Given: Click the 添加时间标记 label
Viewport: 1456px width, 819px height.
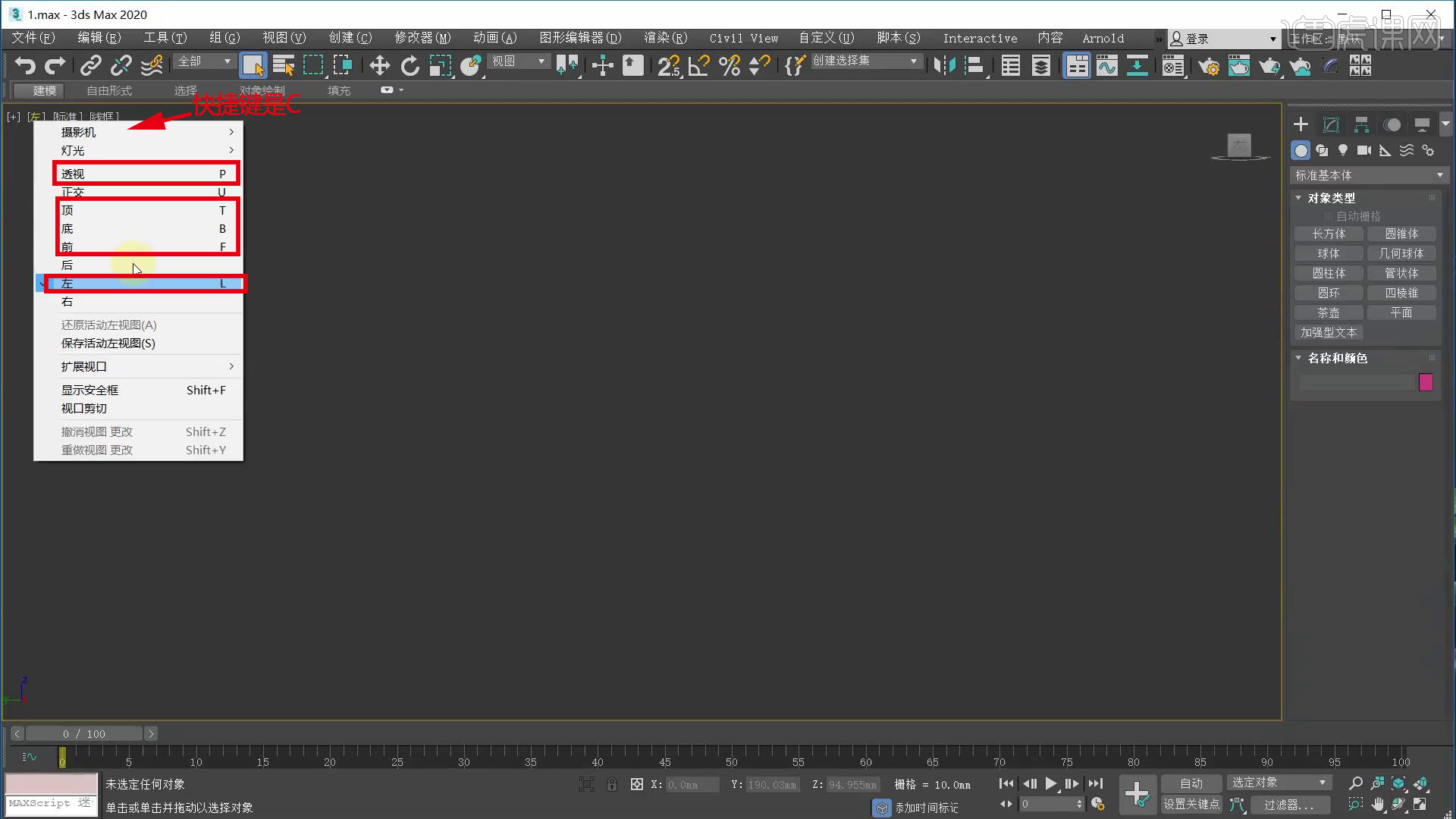Looking at the screenshot, I should tap(927, 808).
